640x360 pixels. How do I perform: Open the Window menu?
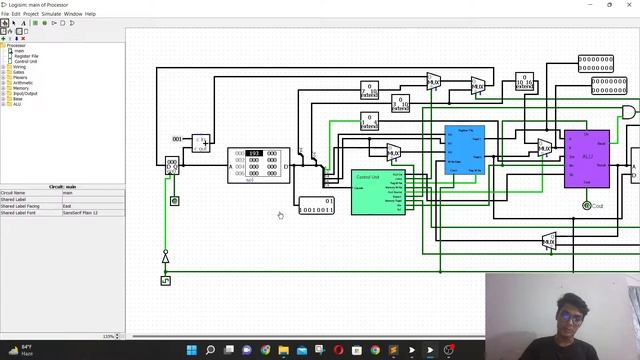(73, 14)
